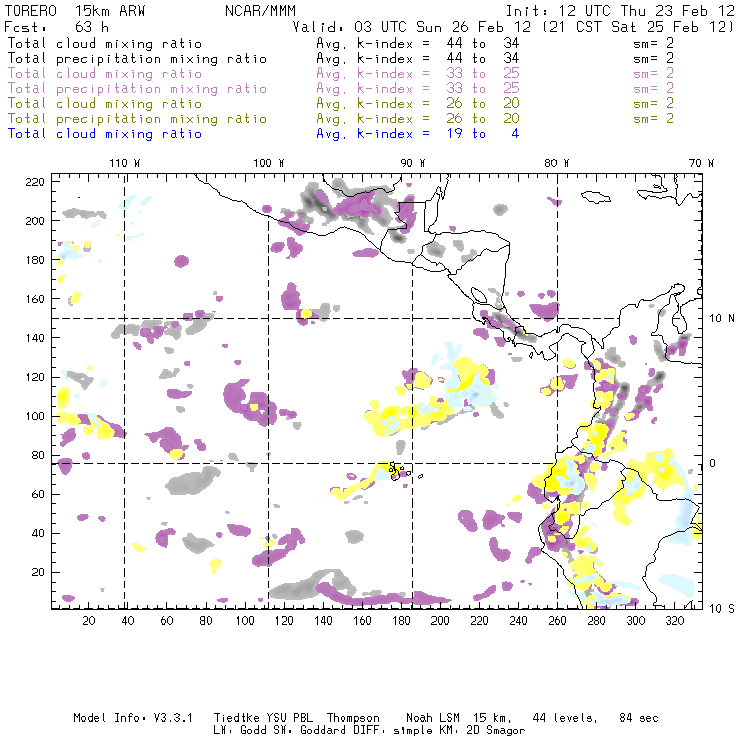
Task: Click the olive "Total precipitation mixing ratio" legend label
Action: 137,118
